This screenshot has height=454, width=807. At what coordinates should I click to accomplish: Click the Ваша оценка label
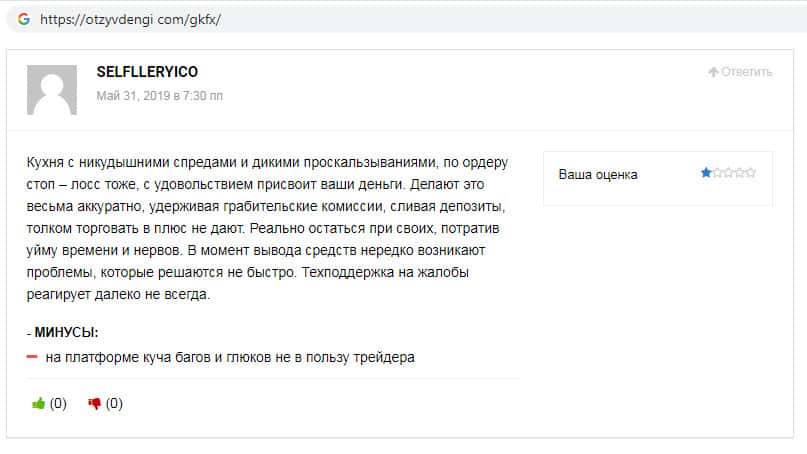[x=598, y=174]
